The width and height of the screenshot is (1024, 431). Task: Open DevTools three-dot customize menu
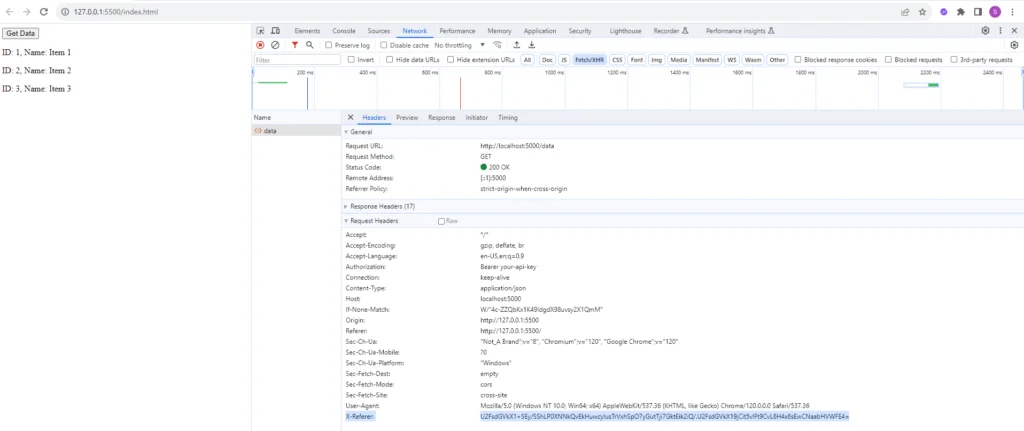(1000, 31)
